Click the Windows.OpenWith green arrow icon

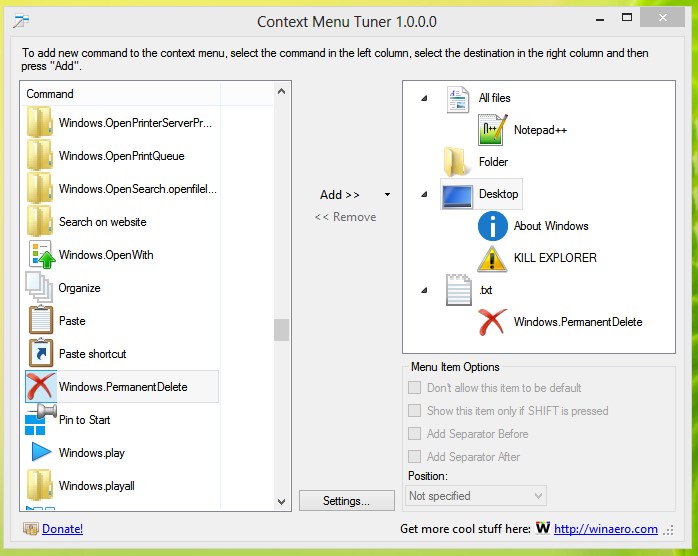[41, 254]
